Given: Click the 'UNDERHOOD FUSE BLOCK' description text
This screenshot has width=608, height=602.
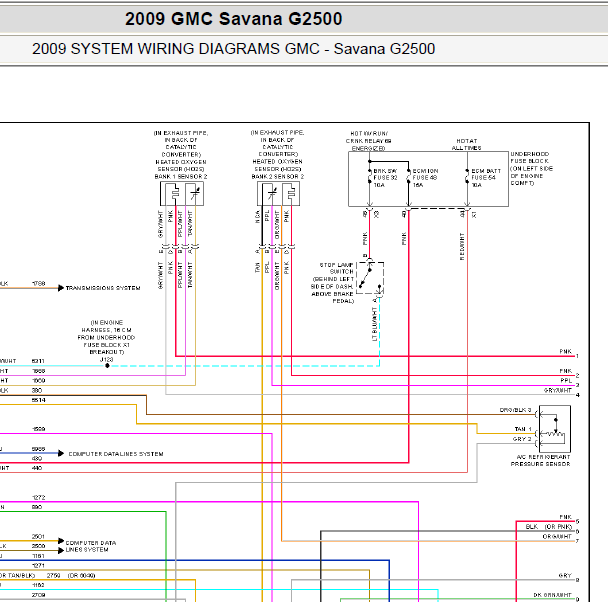Looking at the screenshot, I should tap(531, 169).
